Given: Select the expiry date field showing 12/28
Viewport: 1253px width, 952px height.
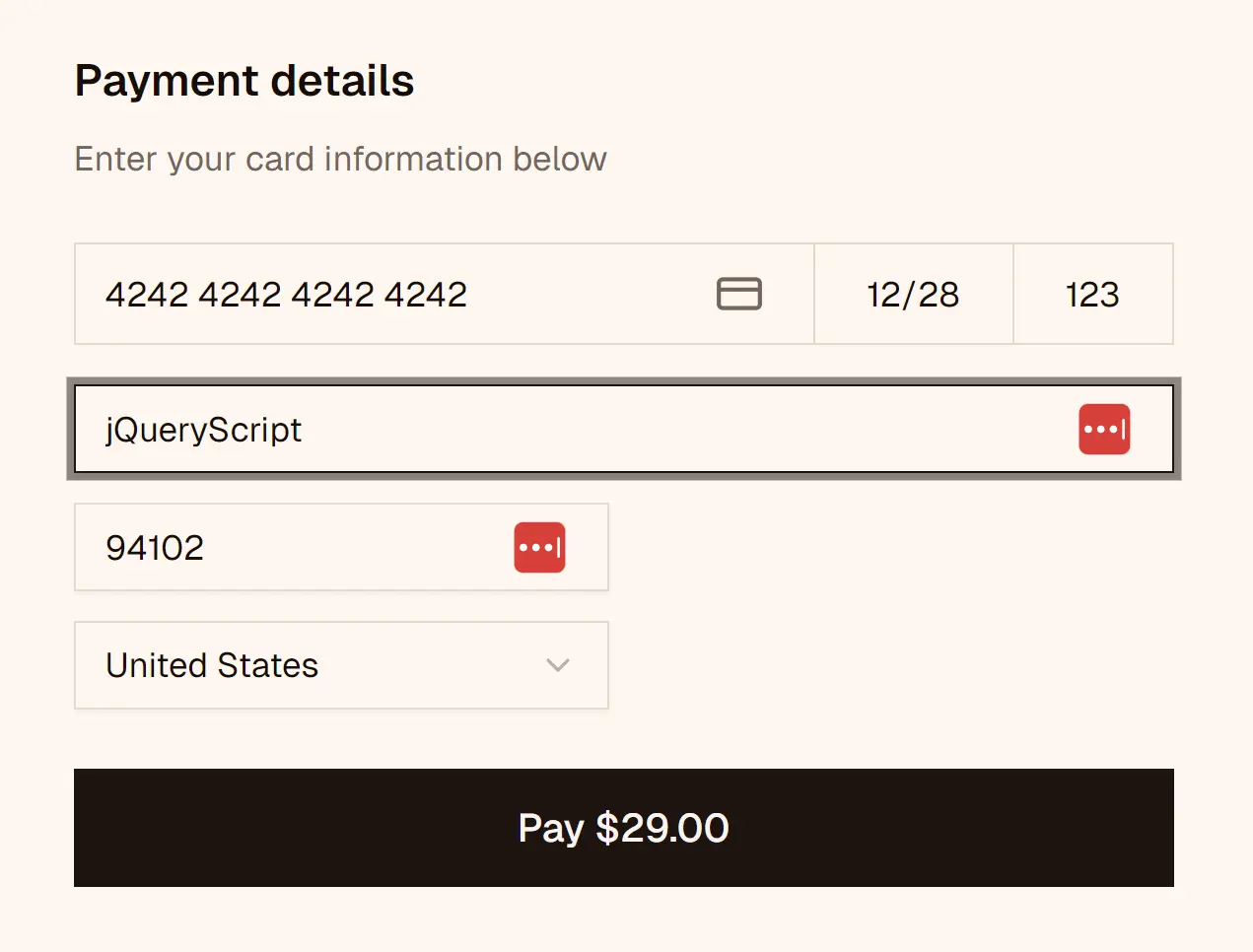Looking at the screenshot, I should pos(913,294).
